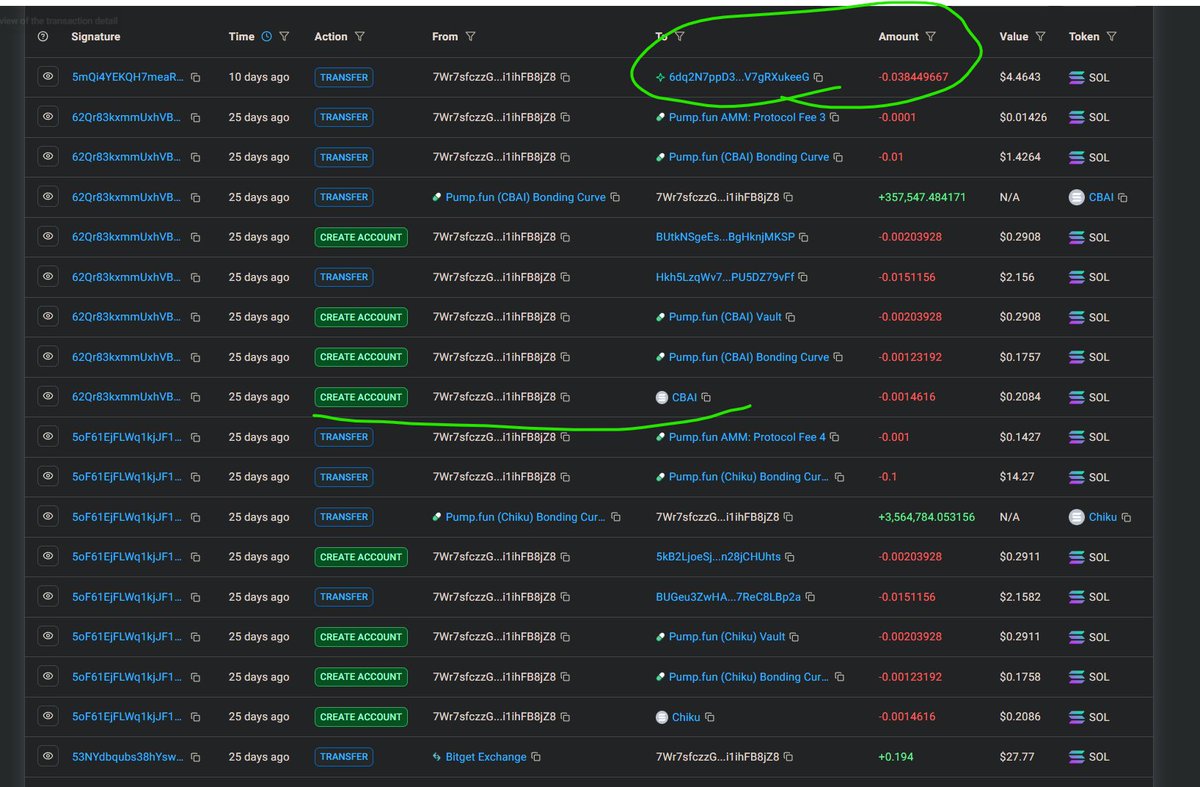Viewport: 1200px width, 787px height.
Task: Open the Value column filter
Action: coord(1040,37)
